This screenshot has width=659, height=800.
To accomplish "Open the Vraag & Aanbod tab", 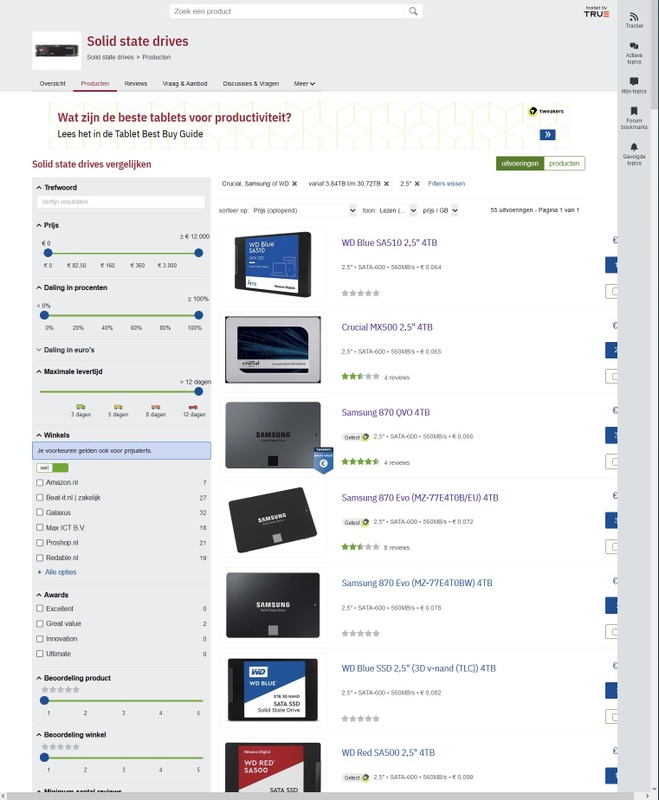I will [x=185, y=84].
